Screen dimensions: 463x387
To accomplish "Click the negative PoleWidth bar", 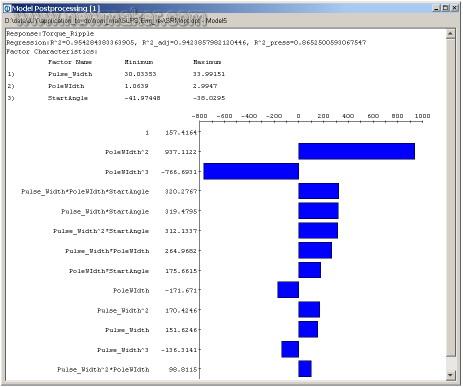I will pos(288,290).
